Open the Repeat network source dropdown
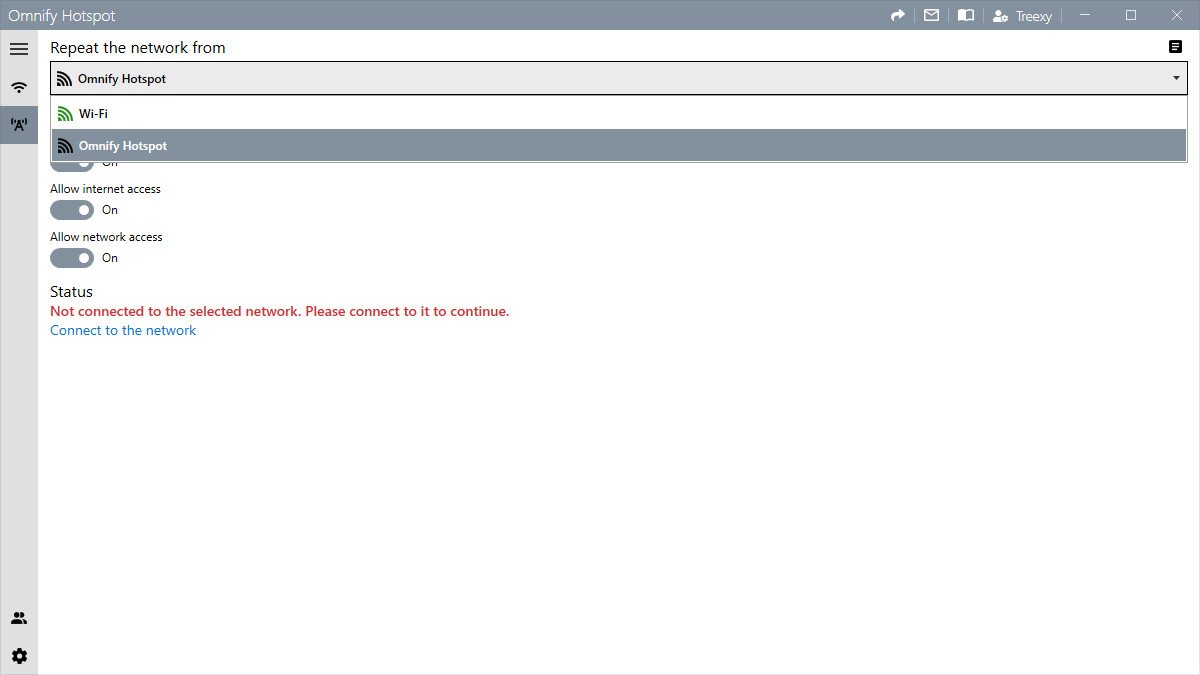 coord(1175,78)
